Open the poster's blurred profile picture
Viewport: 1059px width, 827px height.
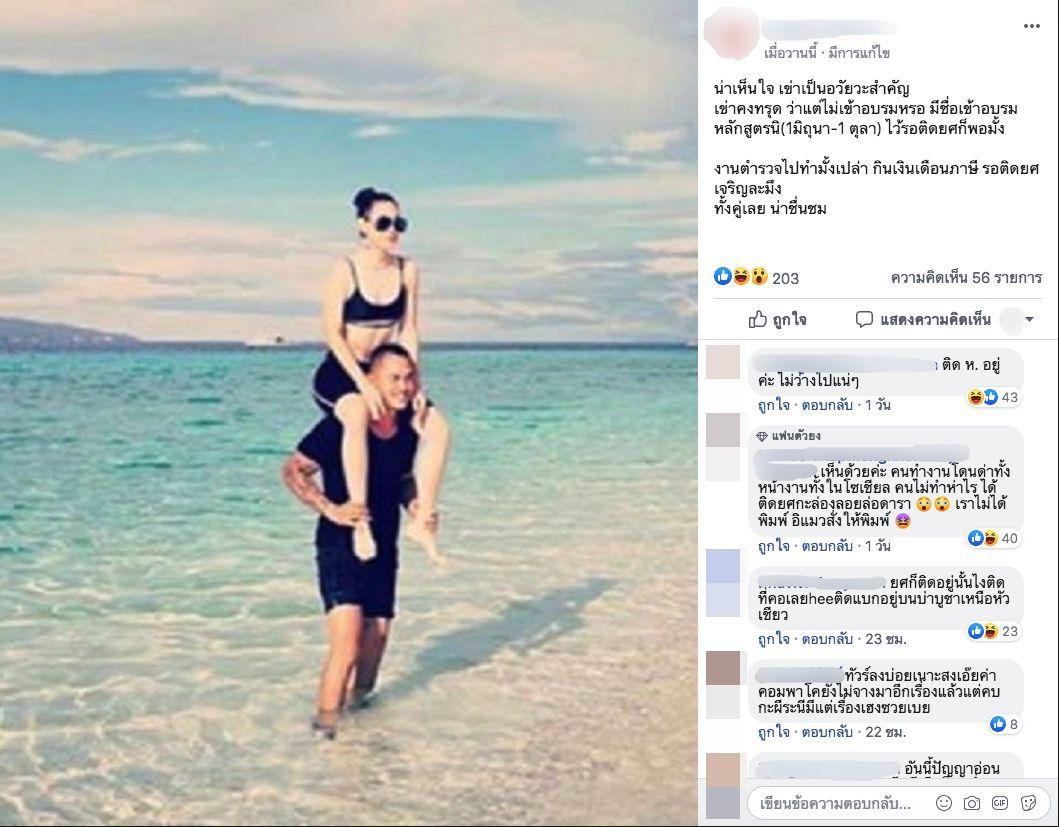pyautogui.click(x=731, y=34)
